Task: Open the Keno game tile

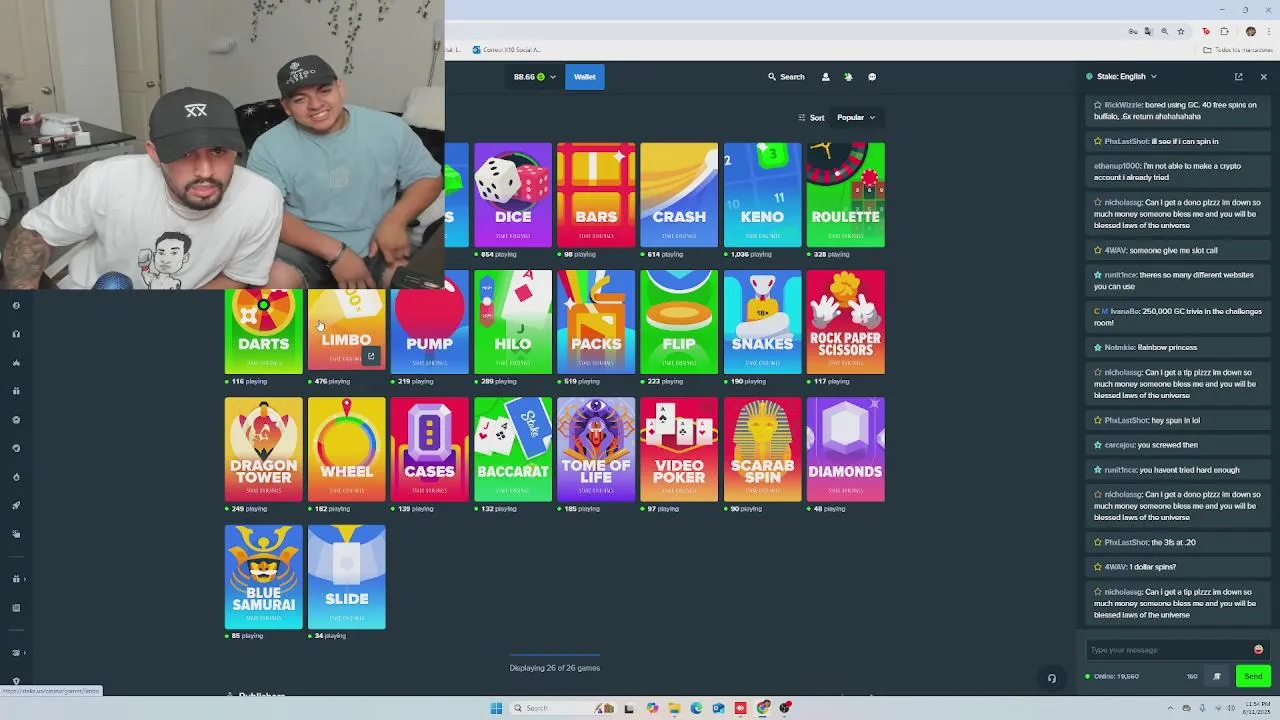Action: [762, 195]
